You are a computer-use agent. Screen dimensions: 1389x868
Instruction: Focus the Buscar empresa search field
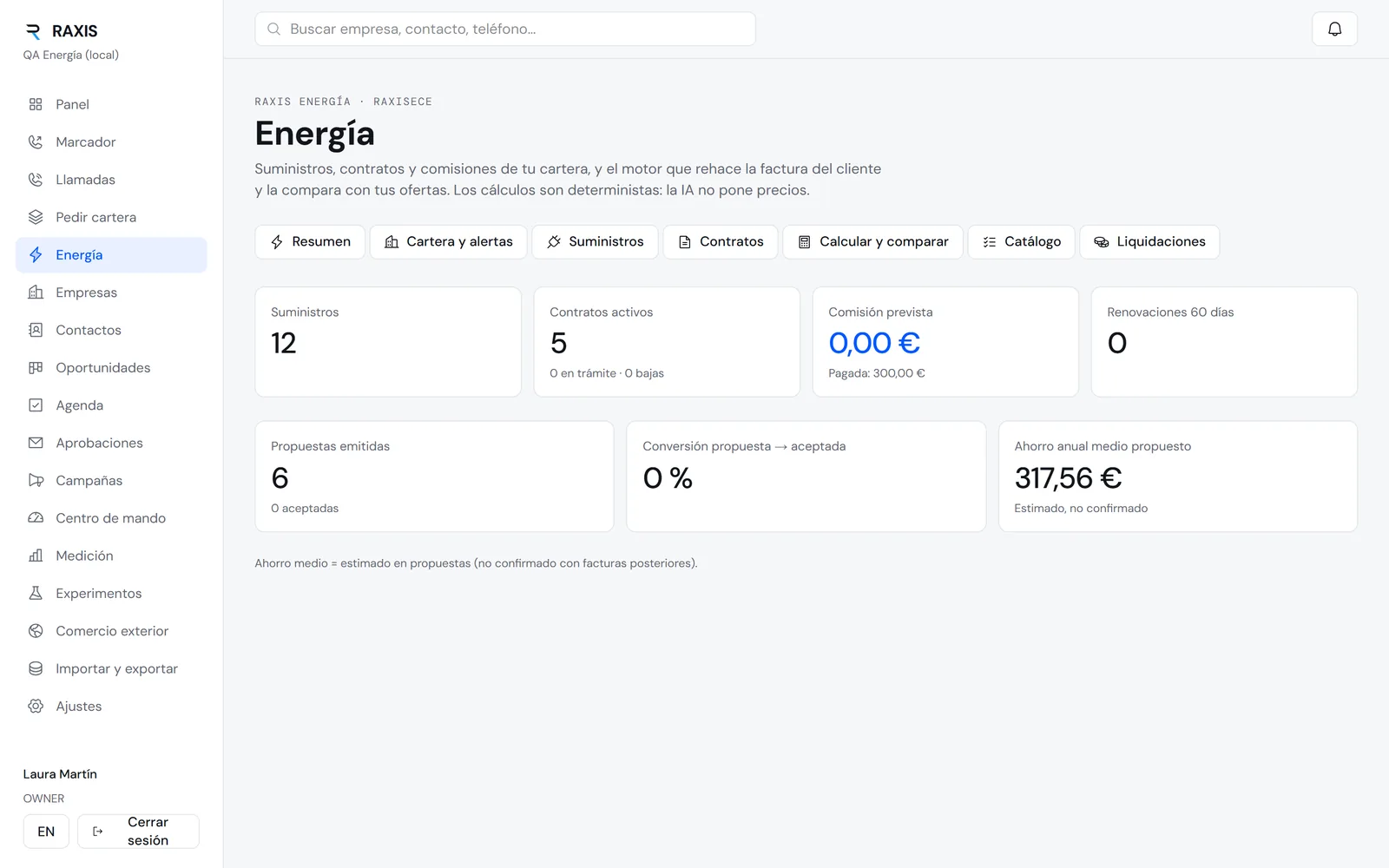click(x=505, y=29)
